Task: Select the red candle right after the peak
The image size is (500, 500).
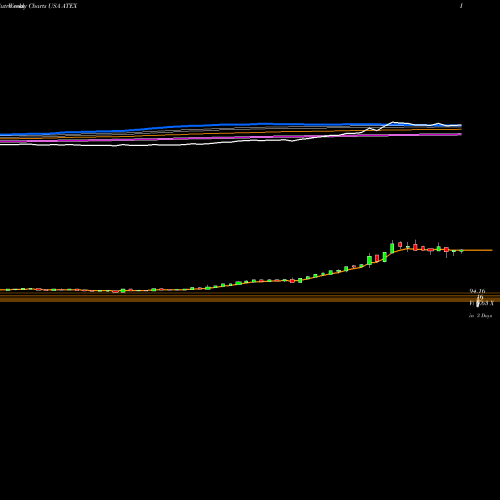Action: click(x=400, y=244)
